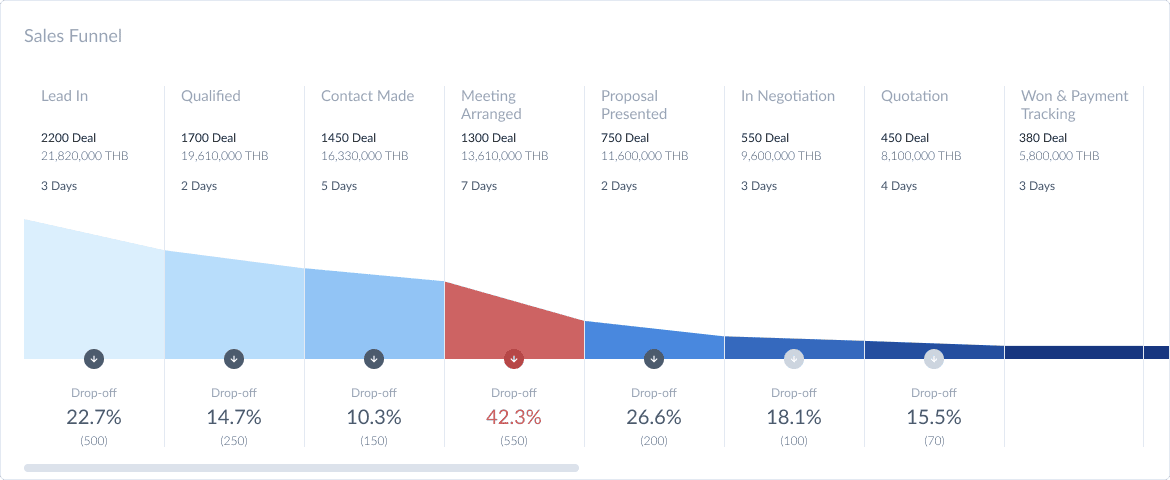Click the grey Quotation drop-off arrow icon
The width and height of the screenshot is (1170, 480).
click(x=934, y=359)
